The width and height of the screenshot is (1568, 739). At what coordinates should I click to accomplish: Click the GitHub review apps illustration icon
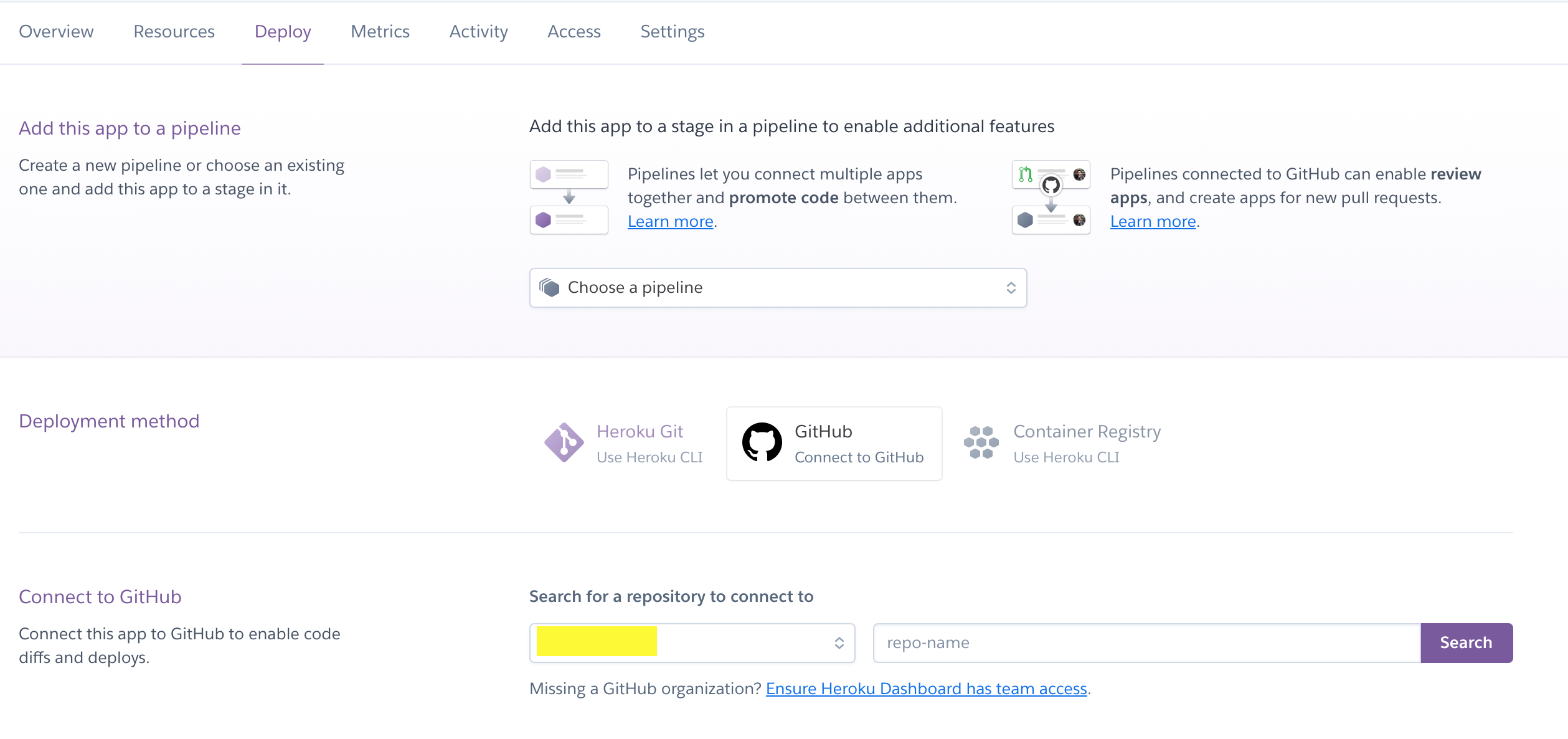1051,197
